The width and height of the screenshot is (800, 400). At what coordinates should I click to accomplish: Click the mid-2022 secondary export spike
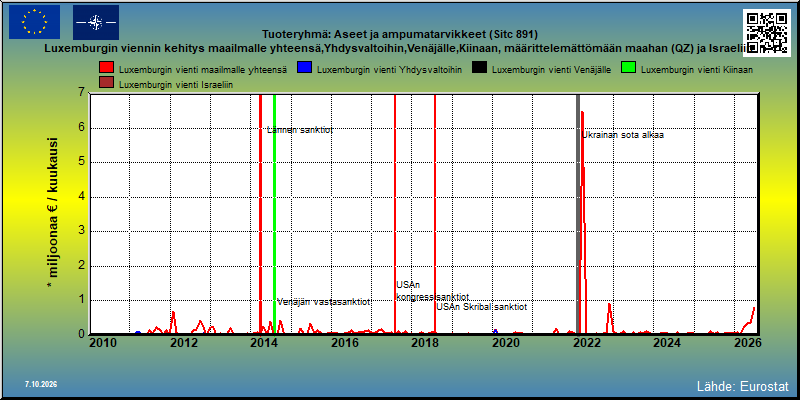[609, 305]
